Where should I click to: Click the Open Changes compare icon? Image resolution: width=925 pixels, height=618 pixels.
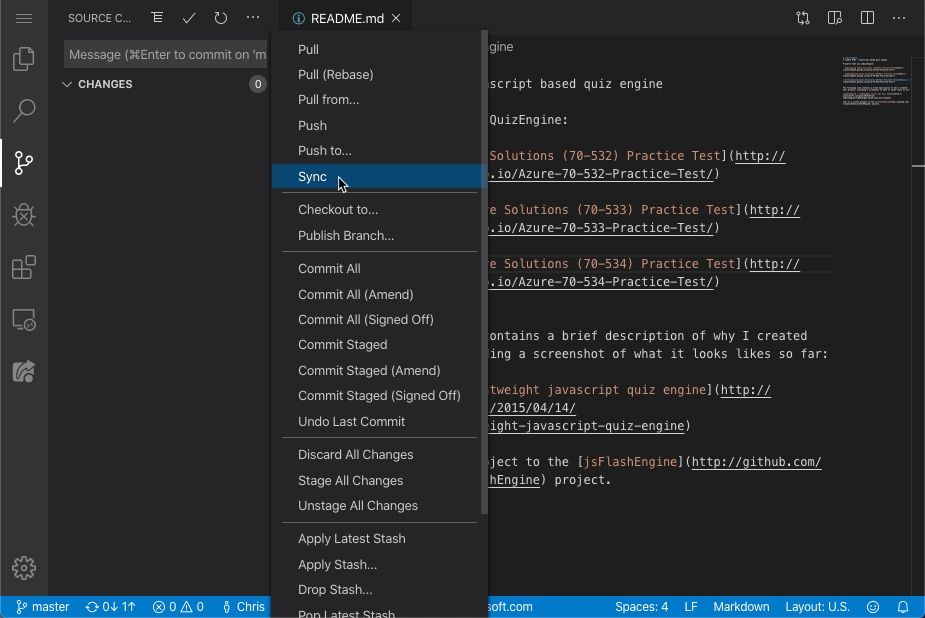(x=803, y=18)
